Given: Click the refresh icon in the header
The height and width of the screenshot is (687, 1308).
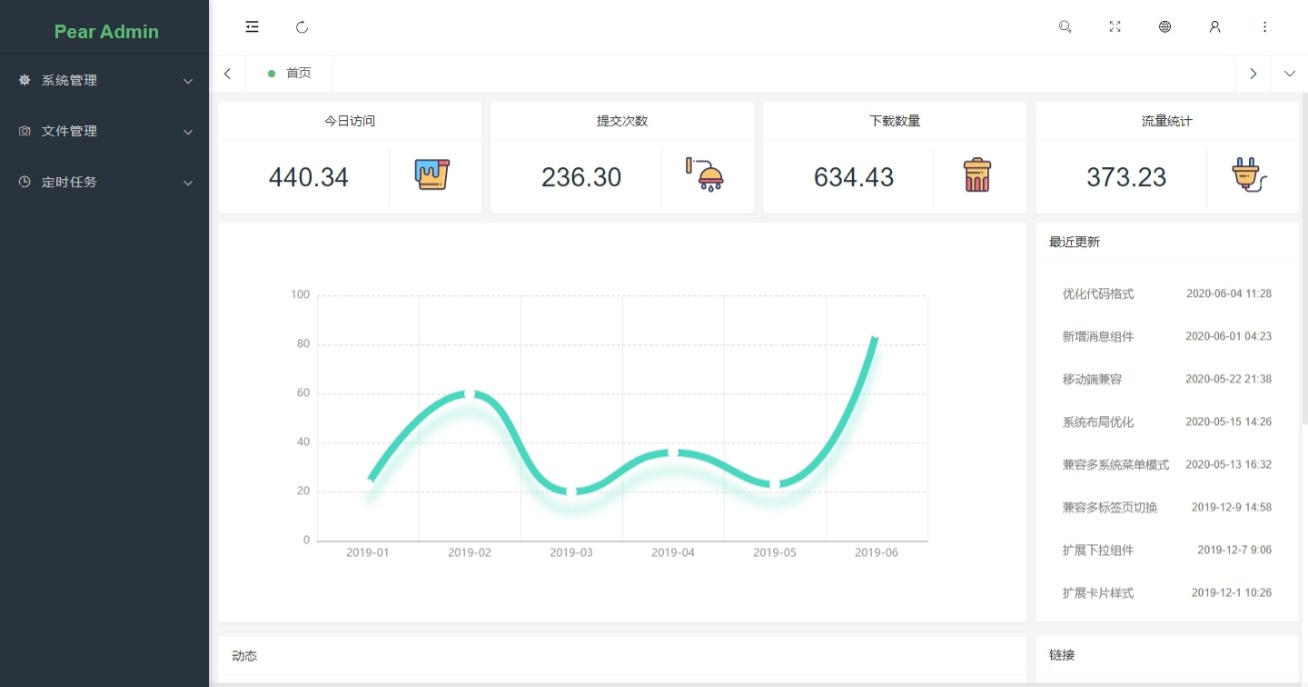Looking at the screenshot, I should [302, 27].
